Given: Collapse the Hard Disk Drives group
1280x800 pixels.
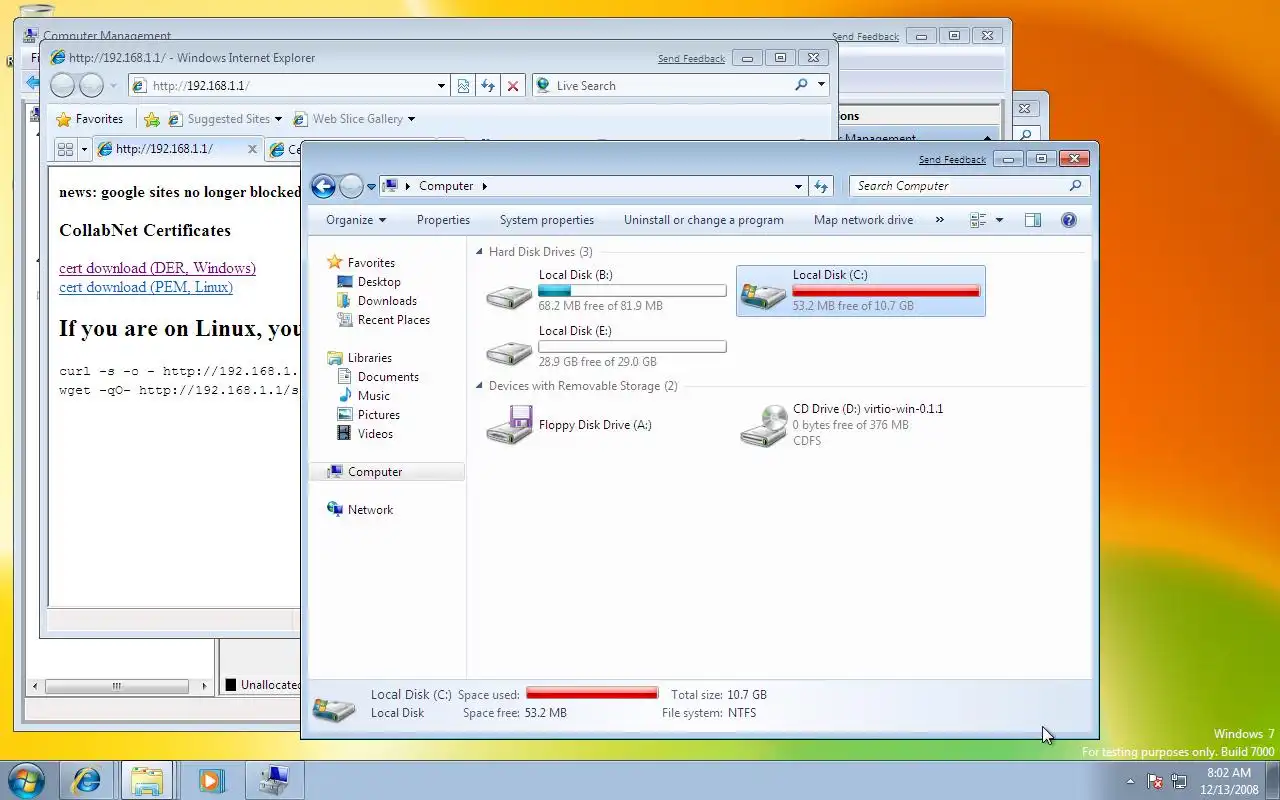Looking at the screenshot, I should point(479,252).
